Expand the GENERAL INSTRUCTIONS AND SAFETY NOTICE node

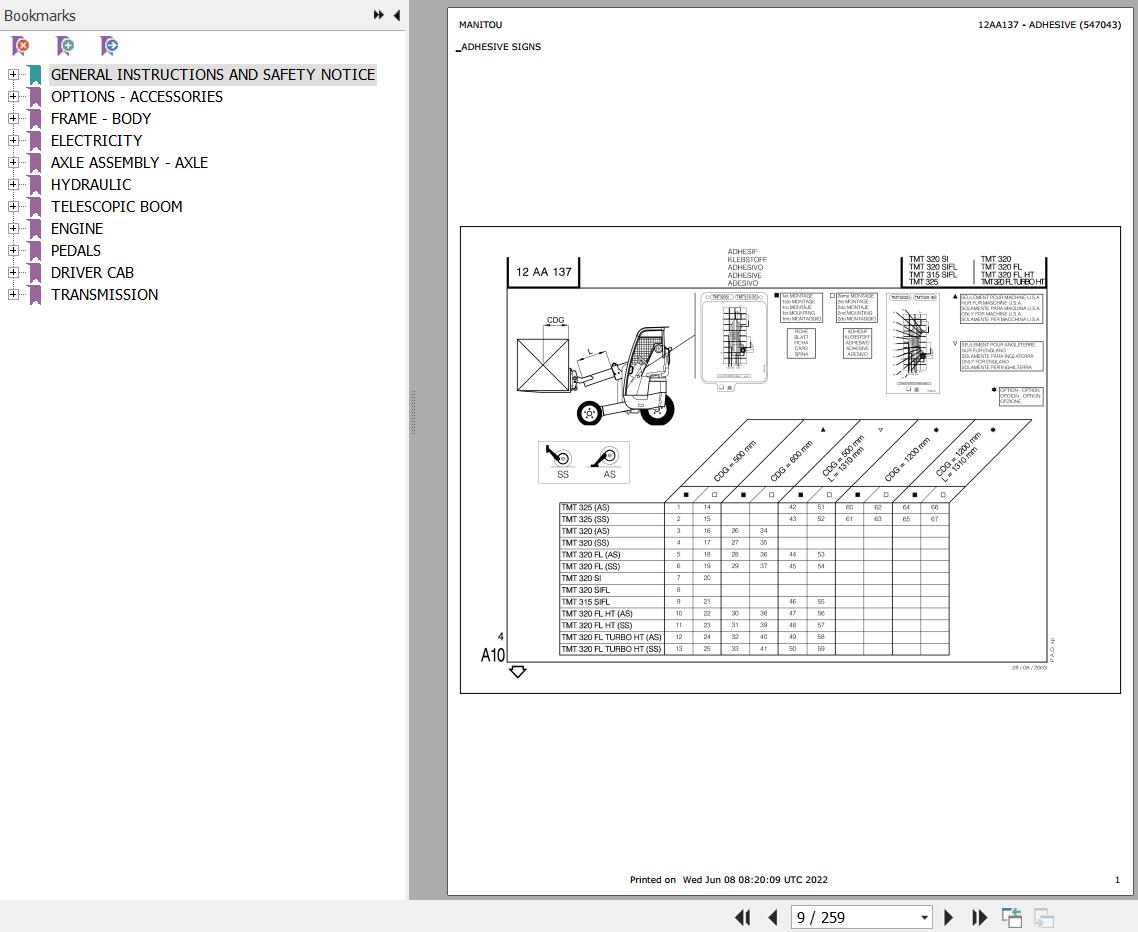point(12,74)
